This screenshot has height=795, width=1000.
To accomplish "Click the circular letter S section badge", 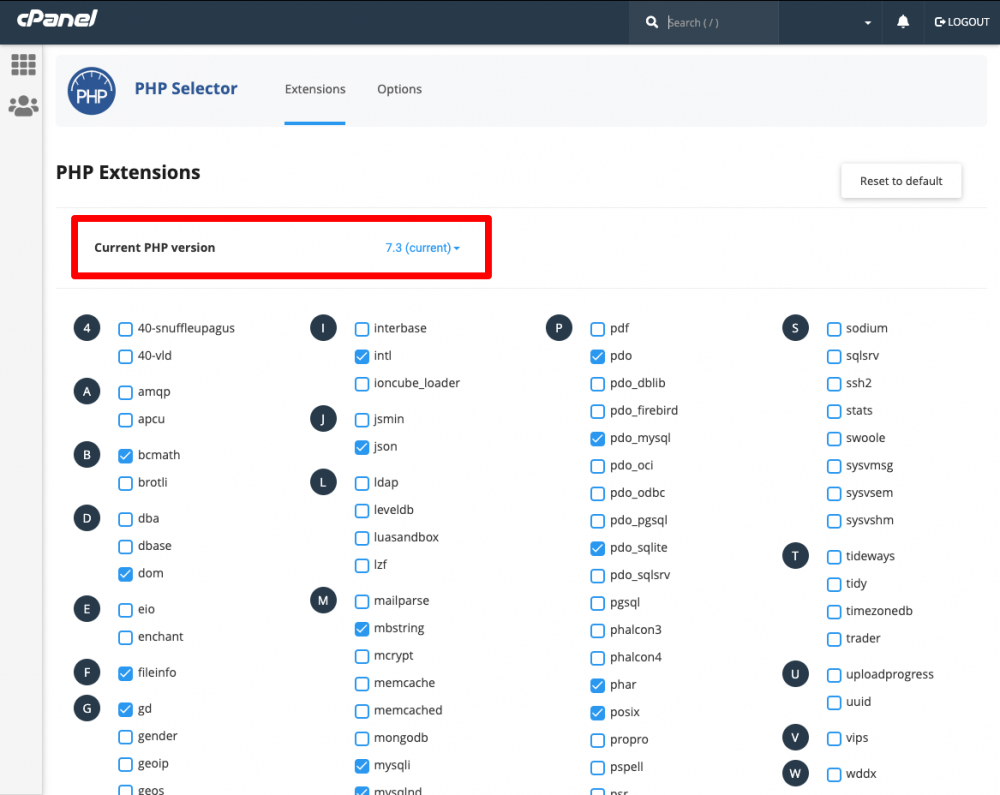I will pyautogui.click(x=795, y=327).
